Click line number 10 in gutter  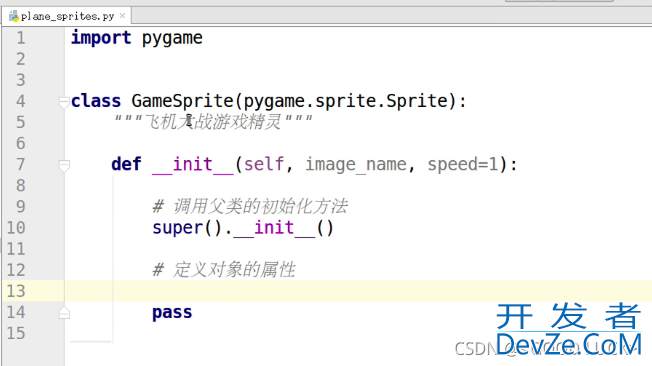pyautogui.click(x=16, y=228)
